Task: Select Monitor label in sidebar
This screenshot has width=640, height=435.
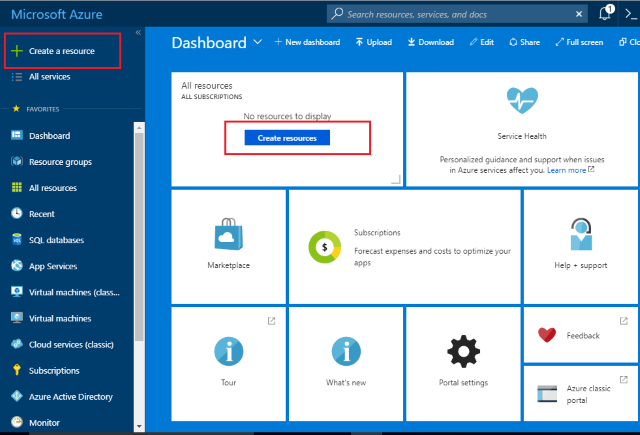Action: click(x=44, y=423)
